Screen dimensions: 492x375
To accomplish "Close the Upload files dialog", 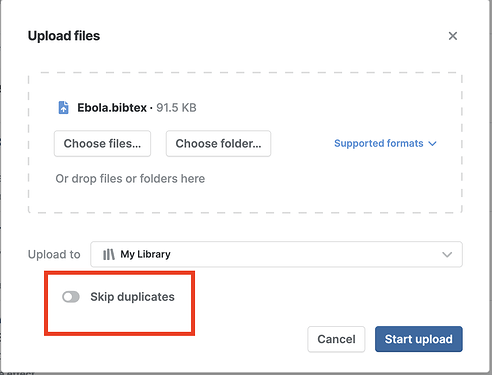I will (x=453, y=36).
